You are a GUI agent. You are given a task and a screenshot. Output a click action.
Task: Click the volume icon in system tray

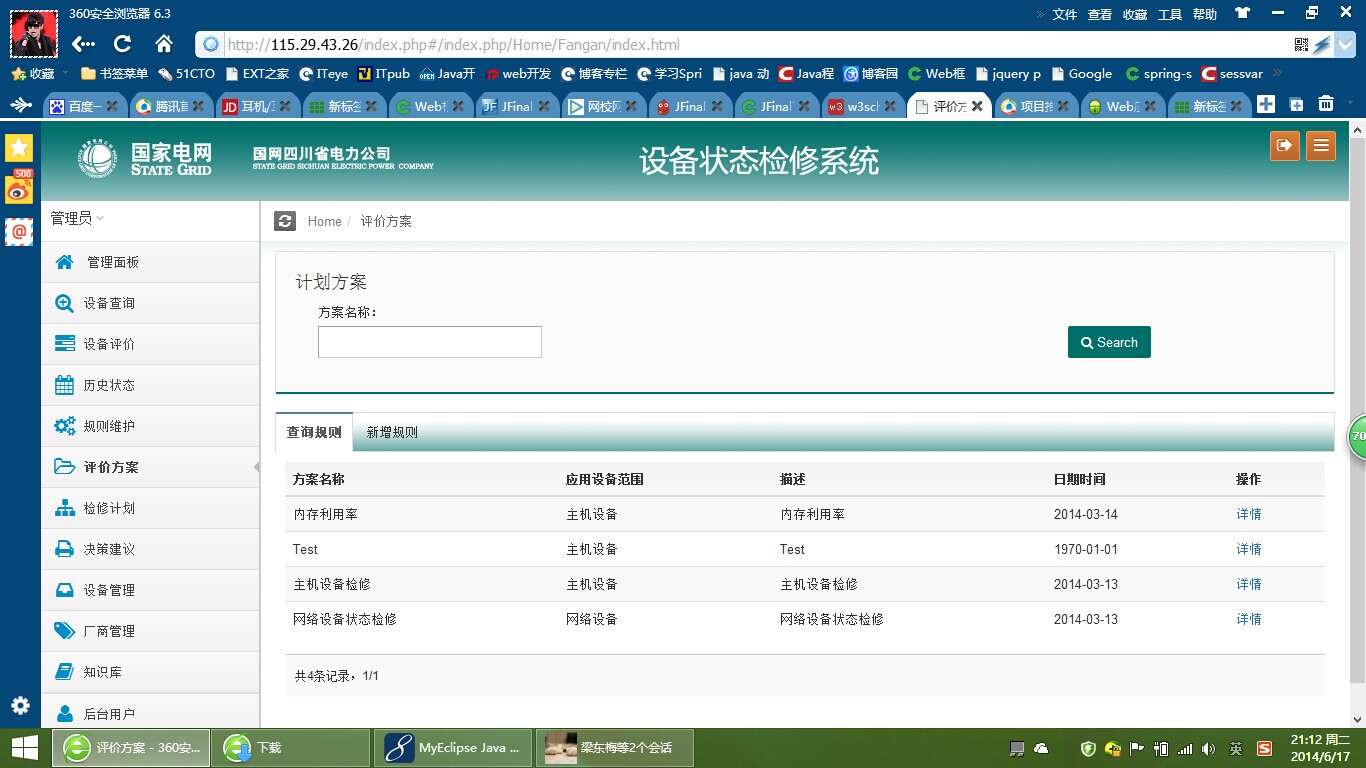[1208, 748]
